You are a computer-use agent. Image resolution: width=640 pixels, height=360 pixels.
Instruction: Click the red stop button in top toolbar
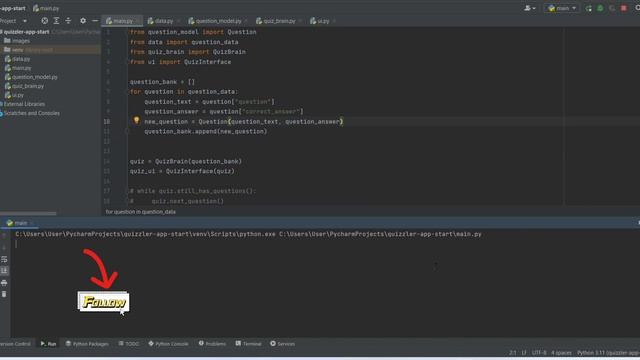click(x=624, y=8)
